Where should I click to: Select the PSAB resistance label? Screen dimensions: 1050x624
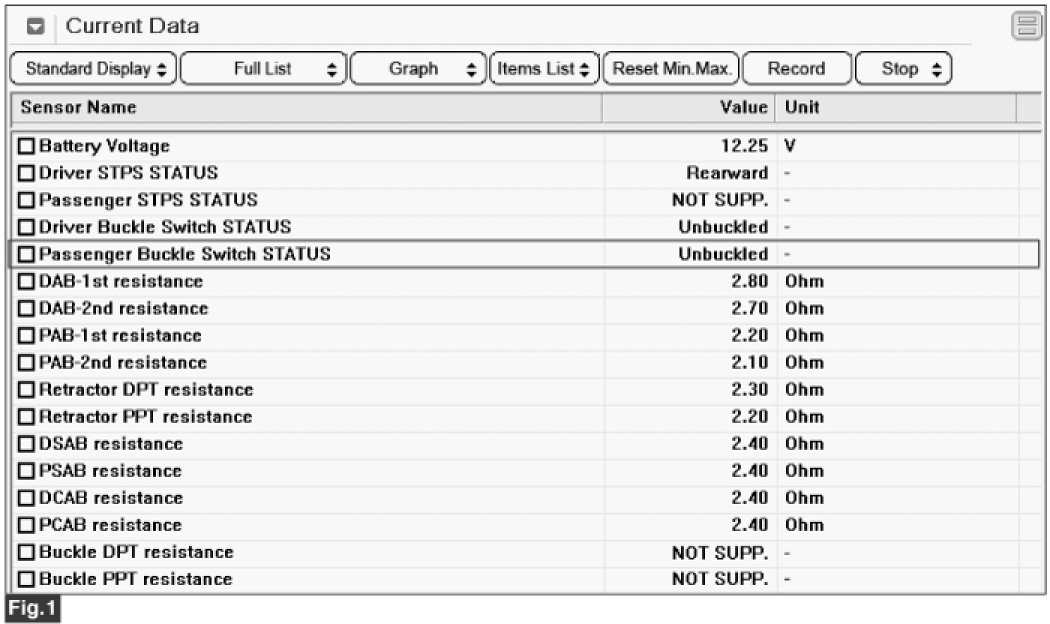click(110, 471)
